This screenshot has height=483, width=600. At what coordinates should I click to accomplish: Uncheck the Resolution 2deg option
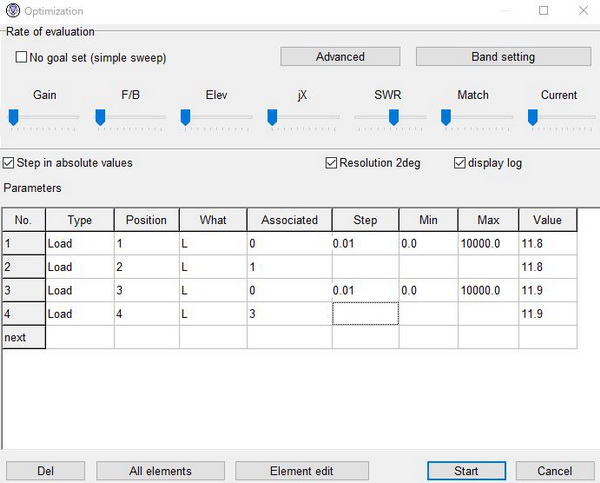(331, 163)
